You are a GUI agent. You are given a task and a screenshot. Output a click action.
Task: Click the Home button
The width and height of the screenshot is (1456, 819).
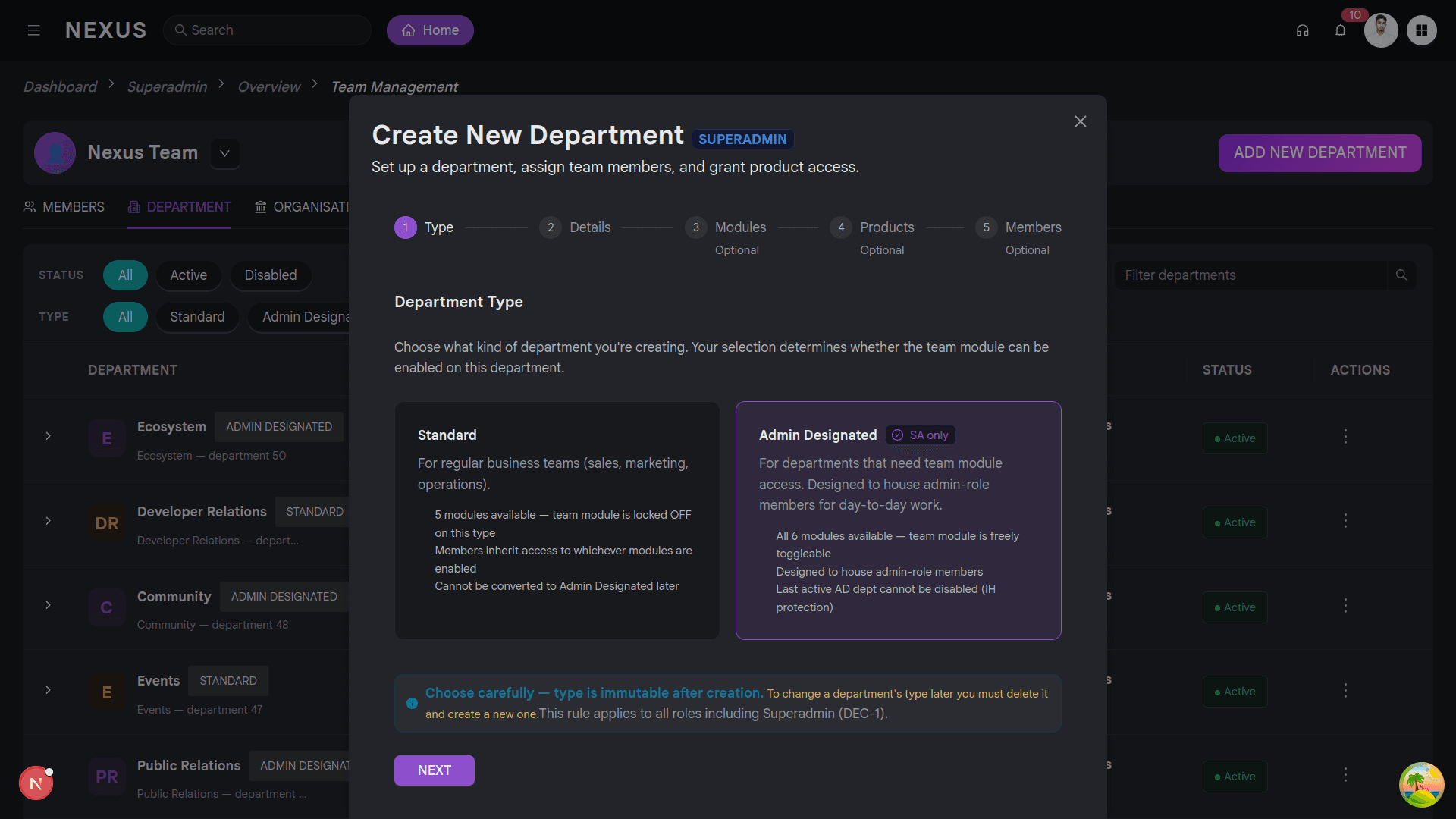pyautogui.click(x=430, y=30)
